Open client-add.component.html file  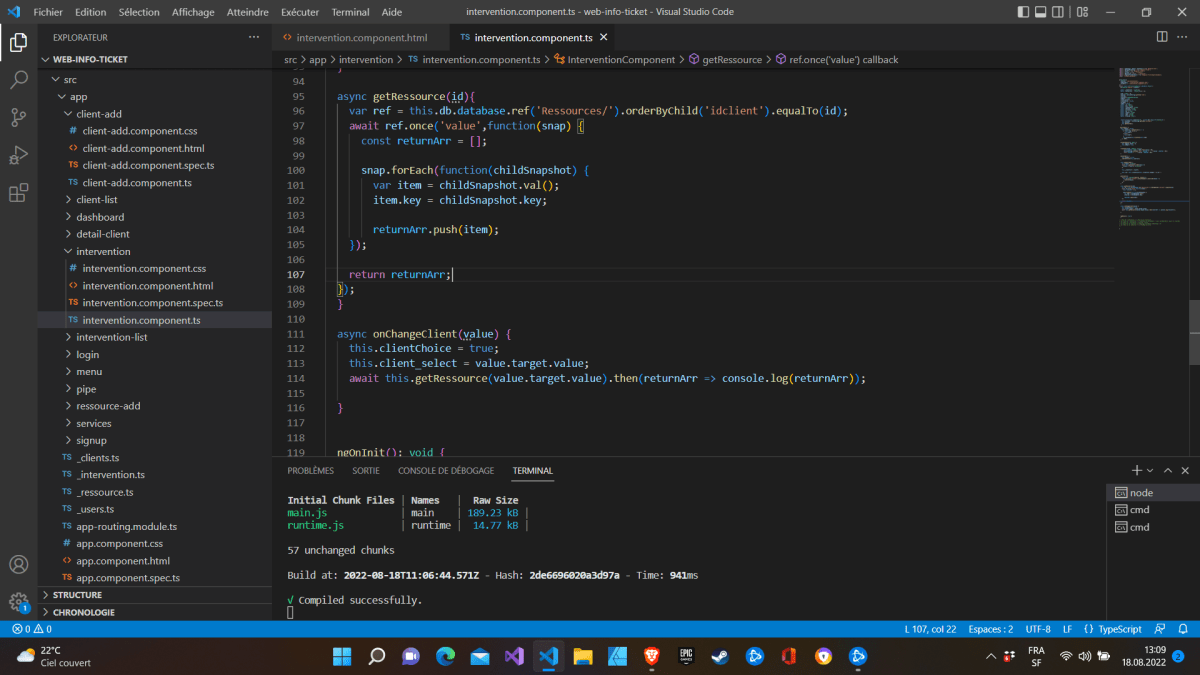click(x=155, y=148)
